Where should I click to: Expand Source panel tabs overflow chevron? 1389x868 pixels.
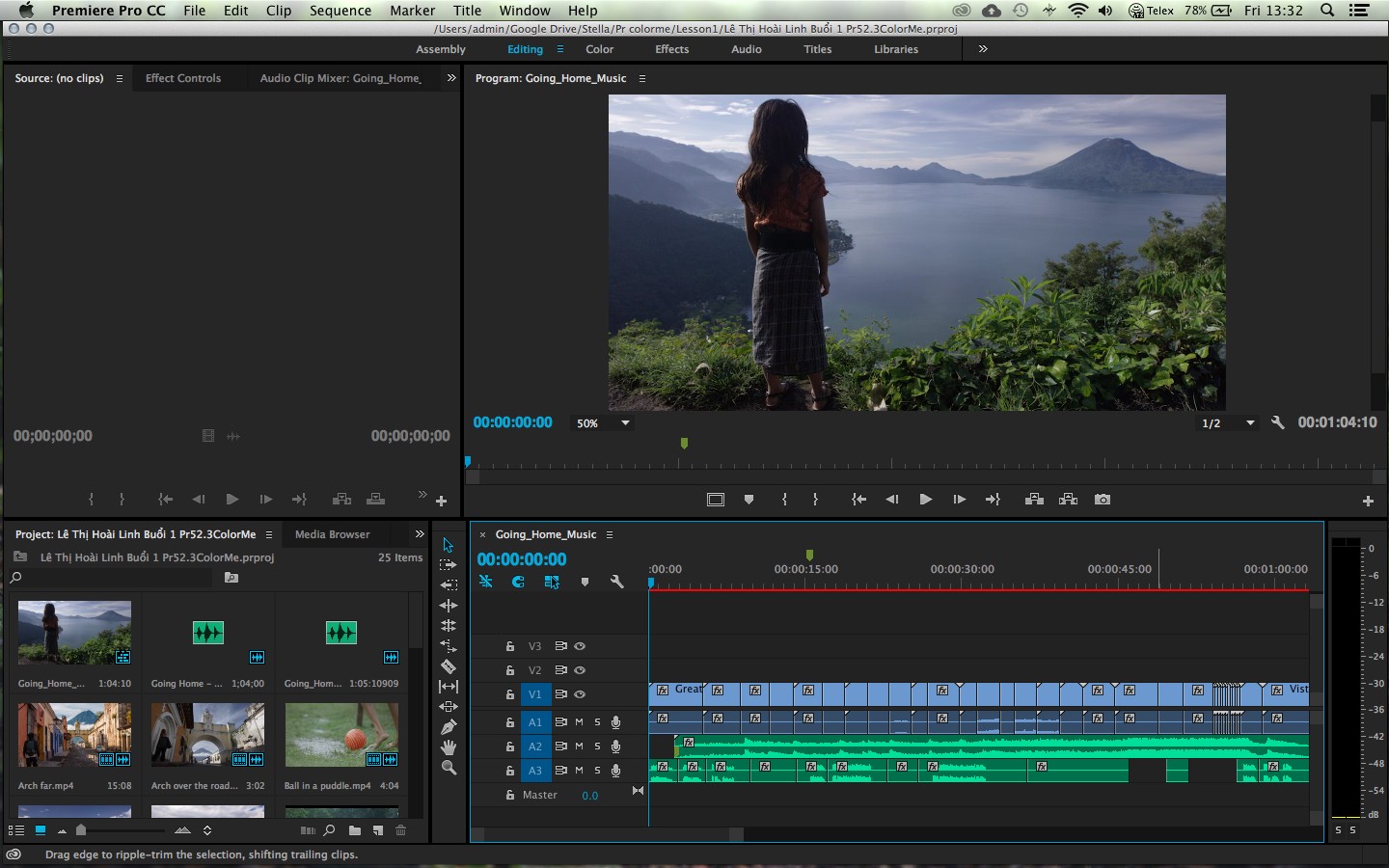pos(450,78)
